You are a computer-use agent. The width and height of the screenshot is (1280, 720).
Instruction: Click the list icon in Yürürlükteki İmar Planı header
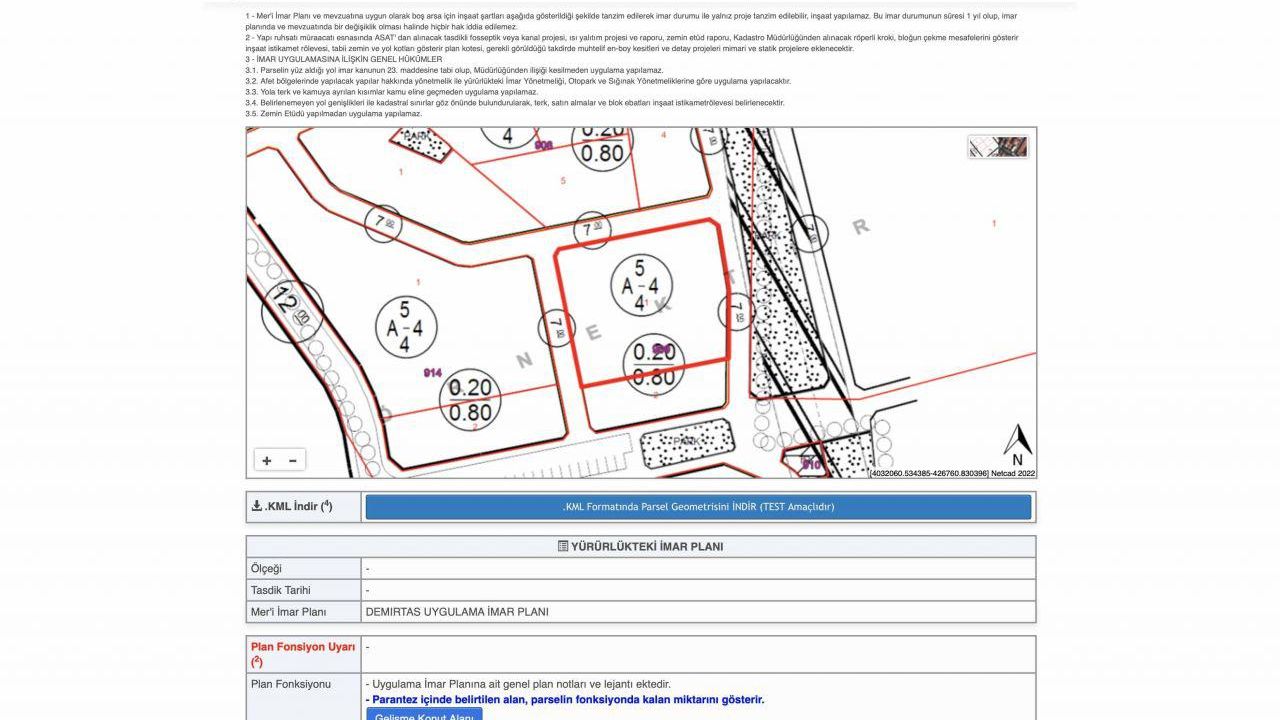click(563, 547)
